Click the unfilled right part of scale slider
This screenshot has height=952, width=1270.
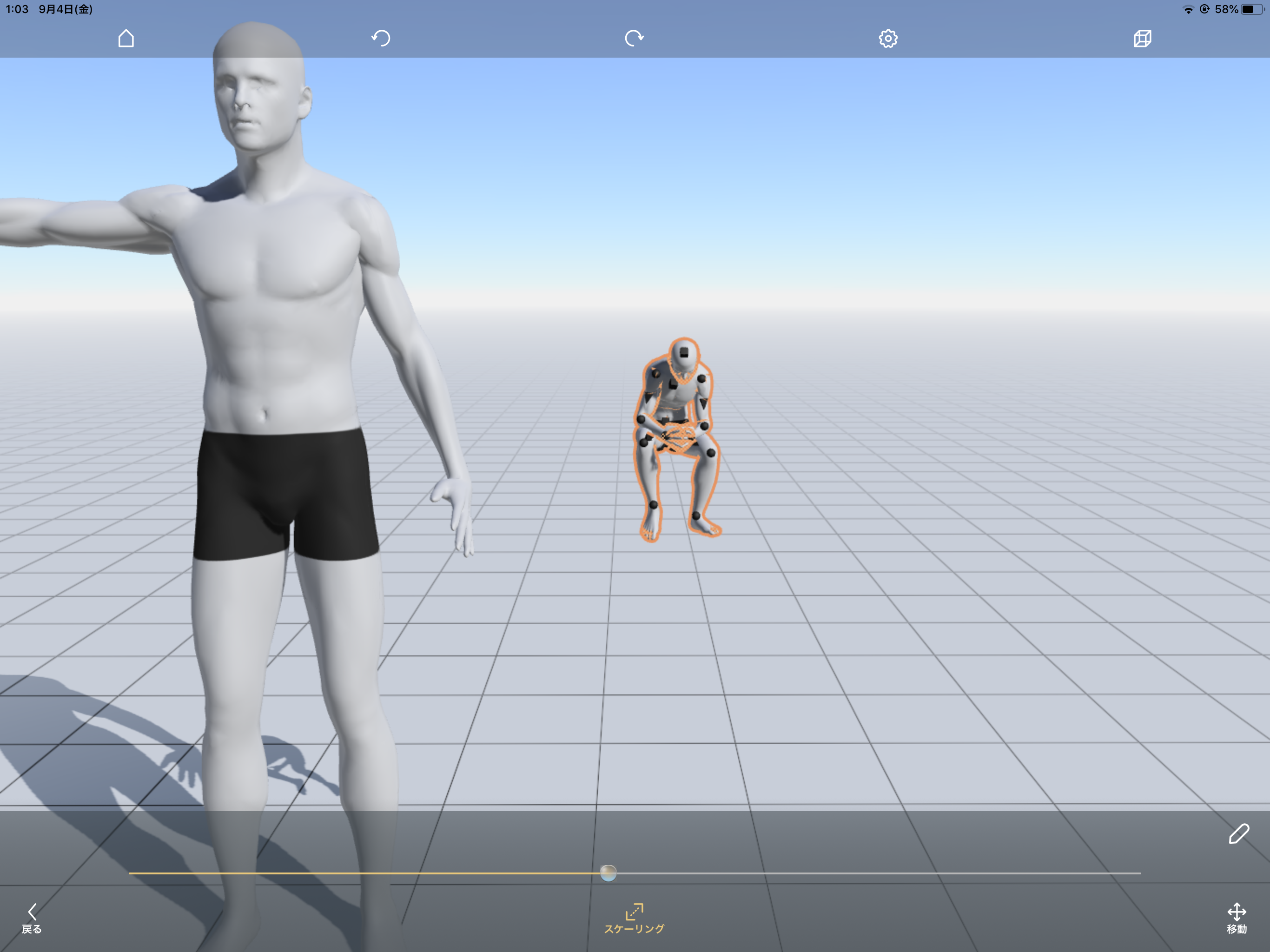879,873
